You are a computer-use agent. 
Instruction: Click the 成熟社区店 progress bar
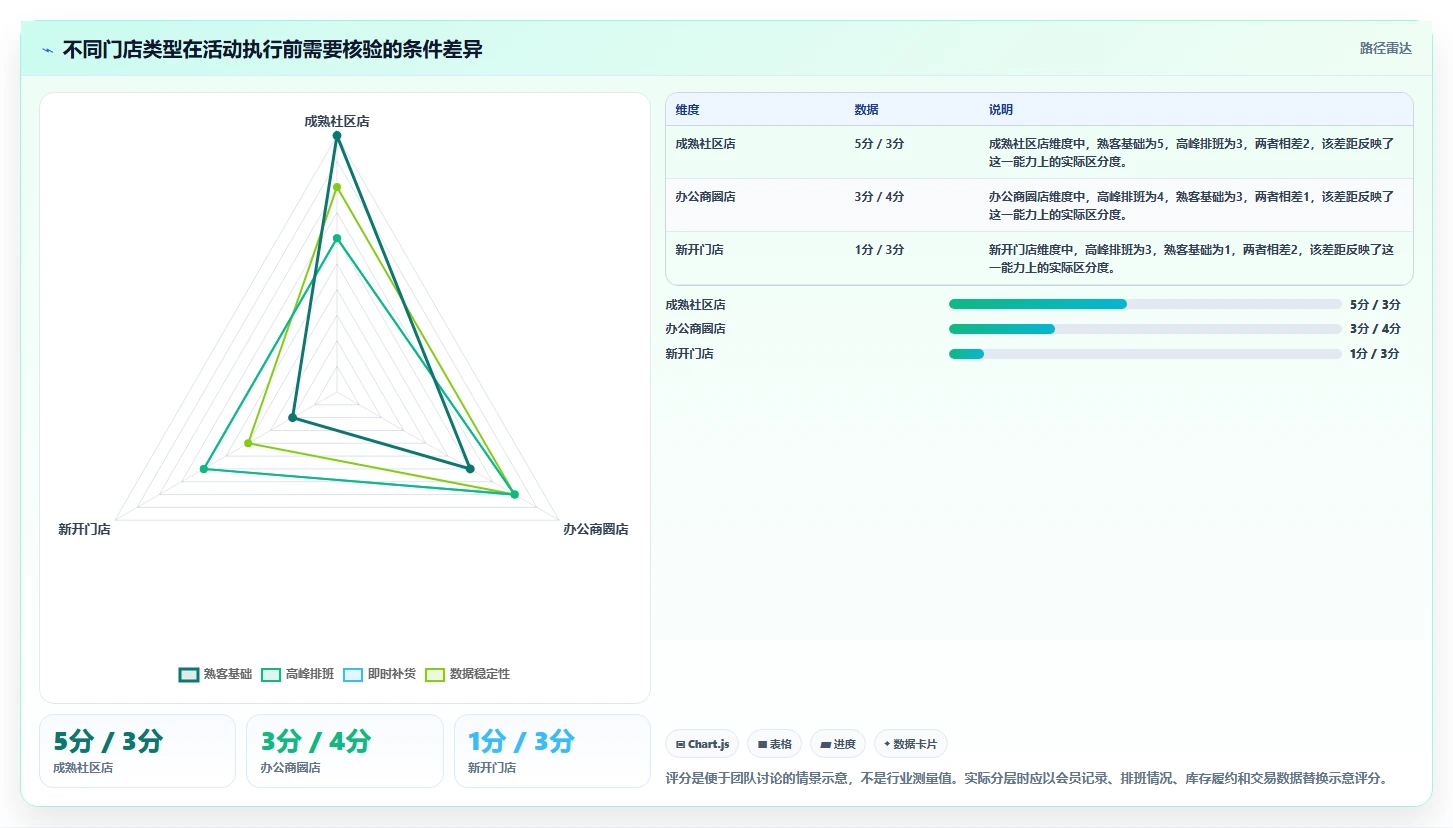(x=1145, y=304)
